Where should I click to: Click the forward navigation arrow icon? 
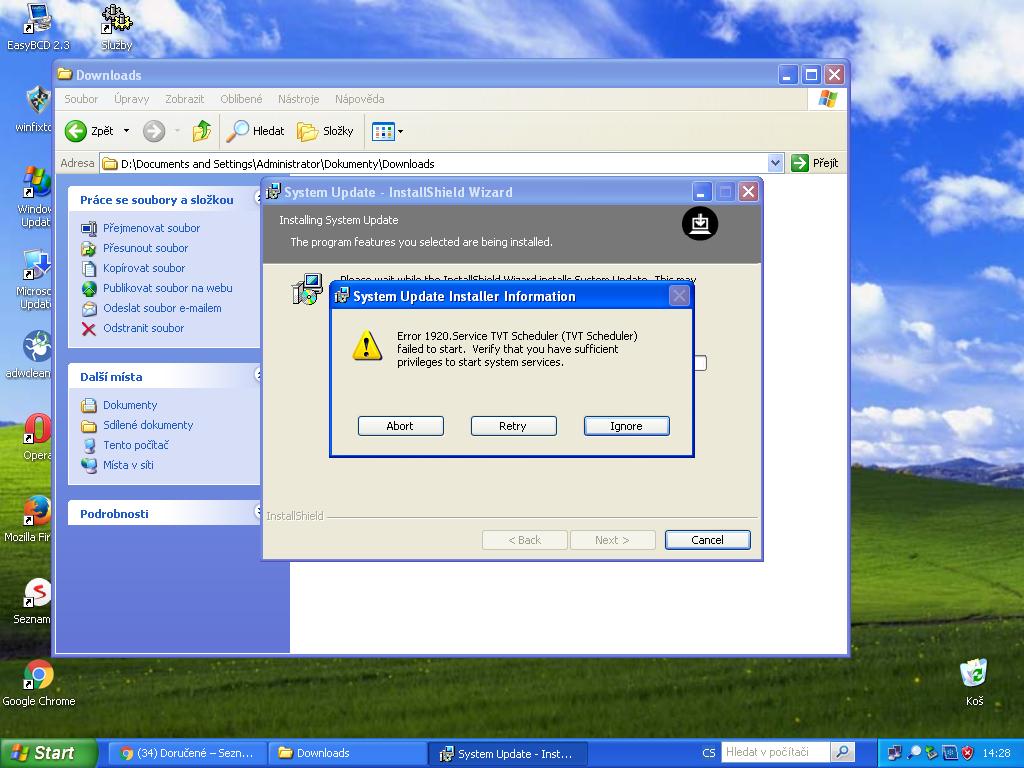click(x=154, y=131)
